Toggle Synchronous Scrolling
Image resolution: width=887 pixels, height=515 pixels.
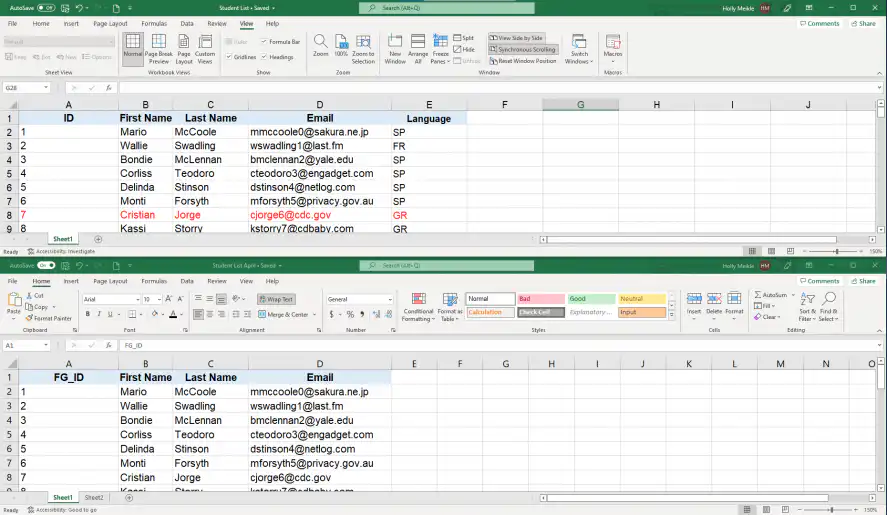[523, 49]
